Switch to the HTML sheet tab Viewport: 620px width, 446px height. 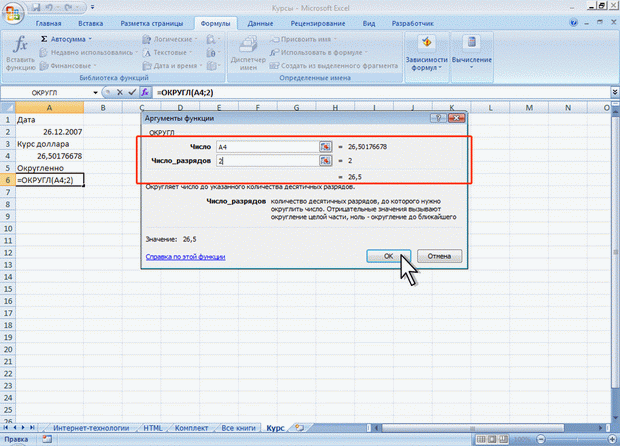tap(151, 427)
